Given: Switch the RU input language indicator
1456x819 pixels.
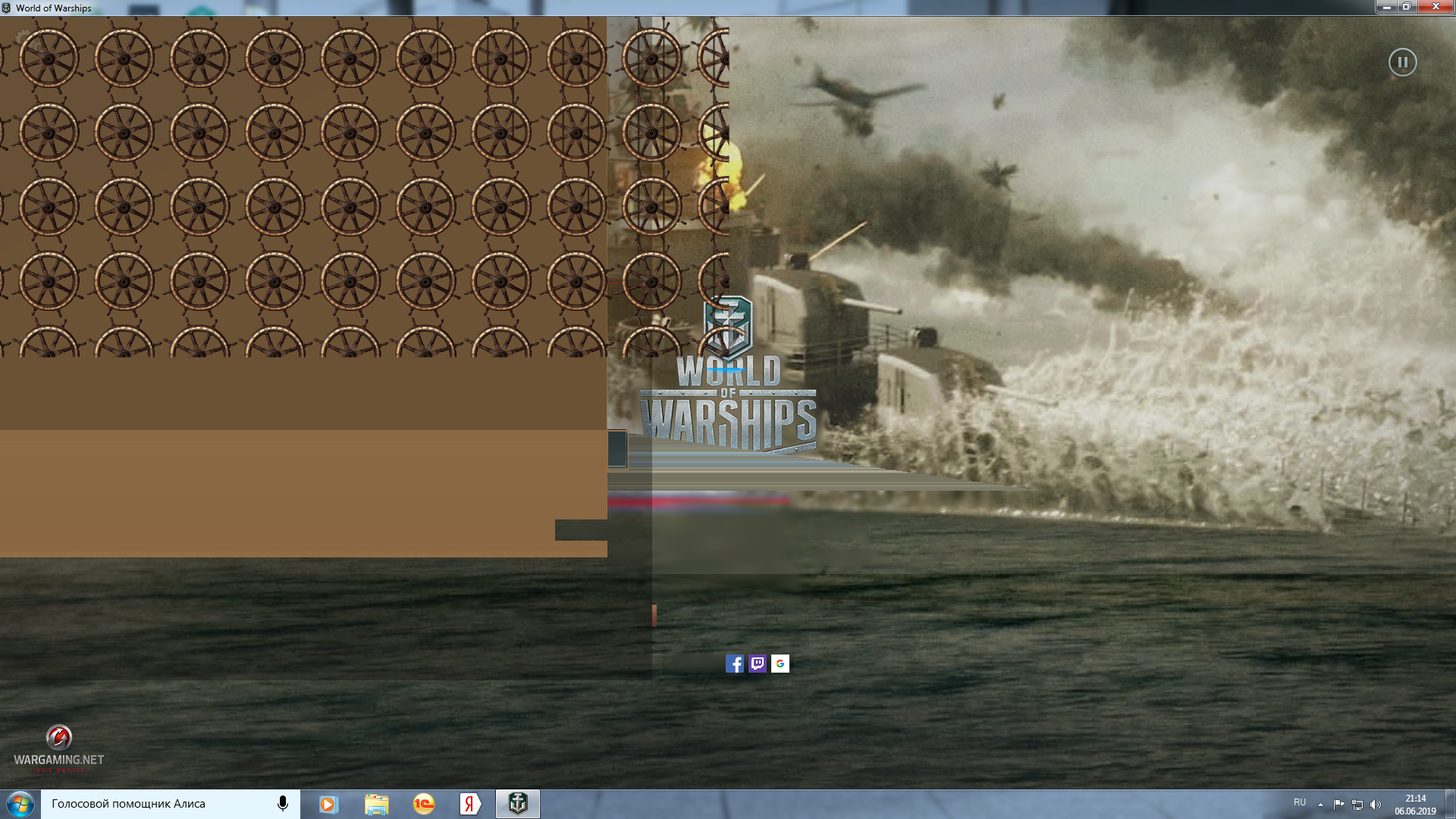Looking at the screenshot, I should click(1300, 802).
